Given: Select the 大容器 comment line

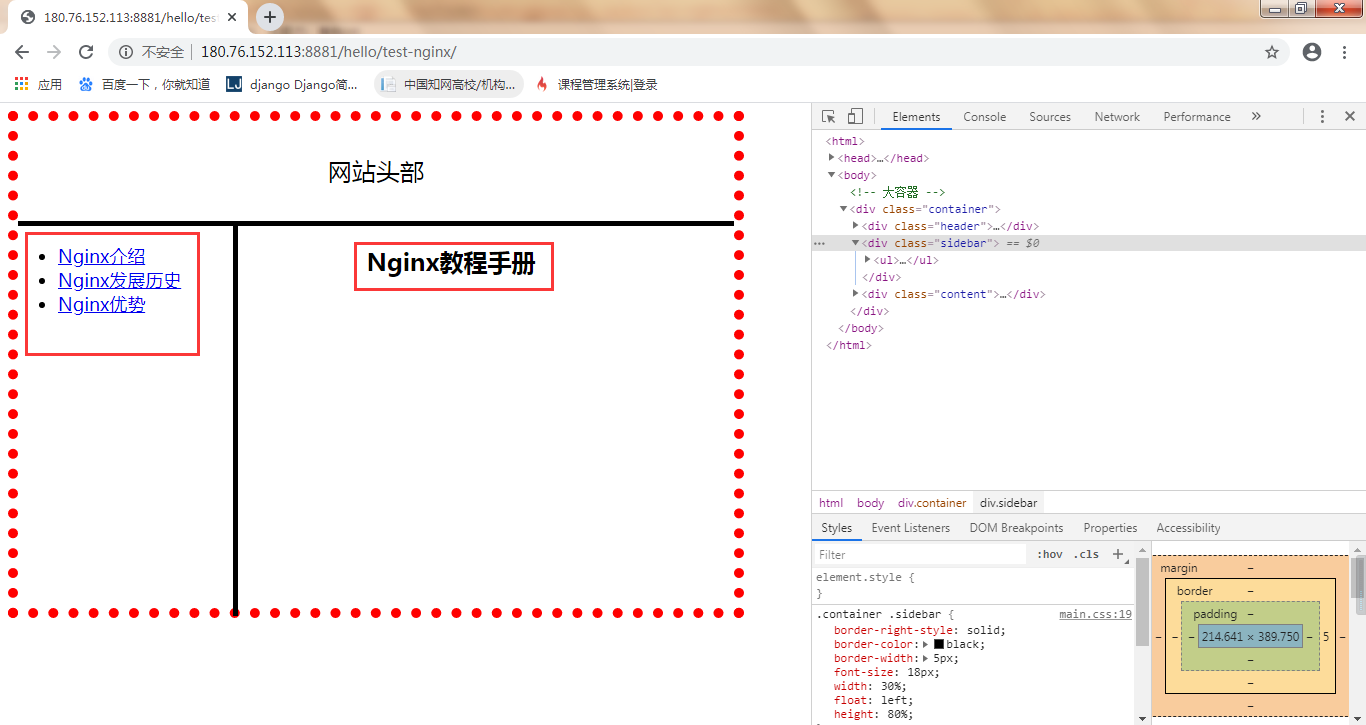Looking at the screenshot, I should (x=898, y=192).
